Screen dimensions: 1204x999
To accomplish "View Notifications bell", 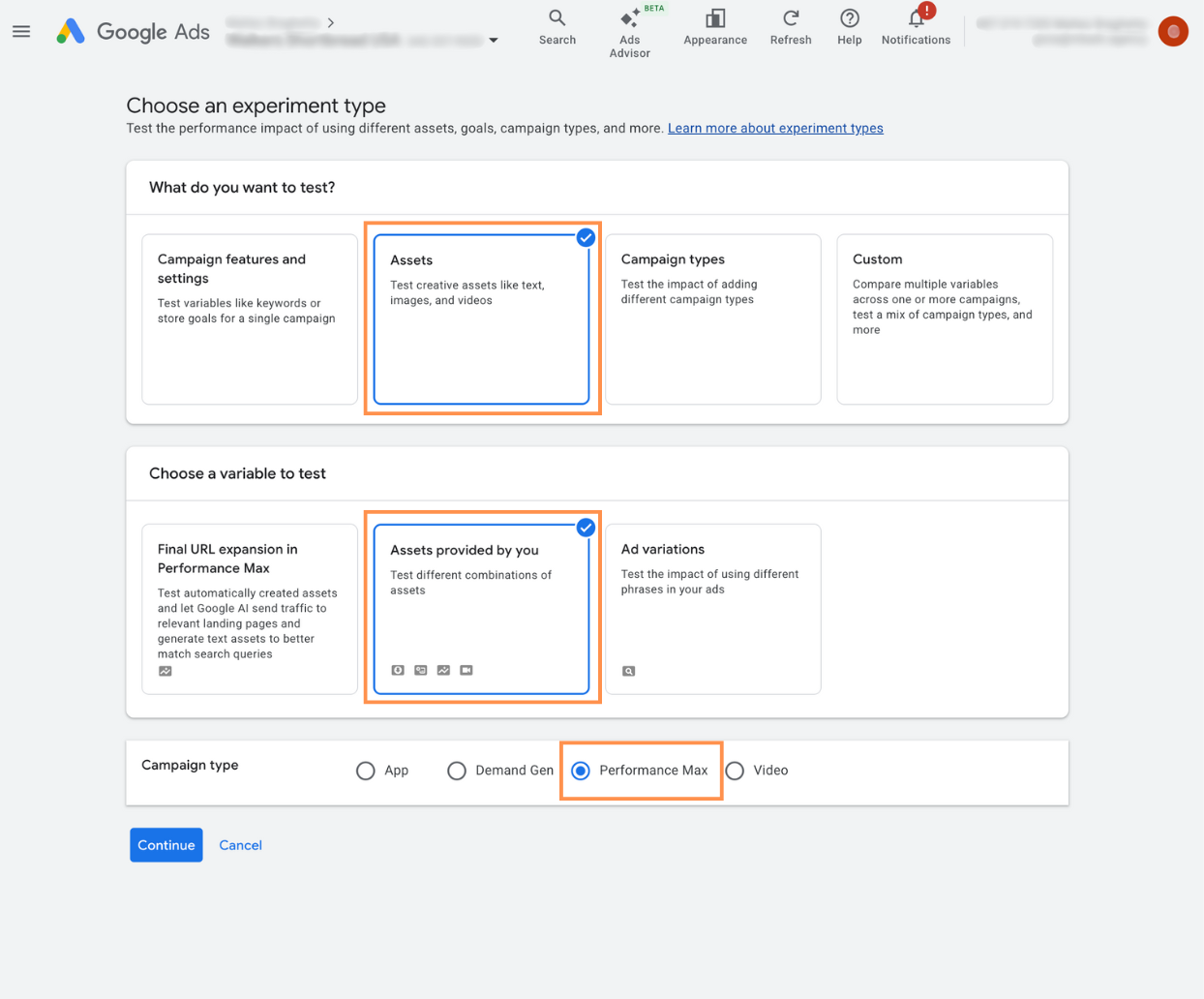I will coord(916,27).
